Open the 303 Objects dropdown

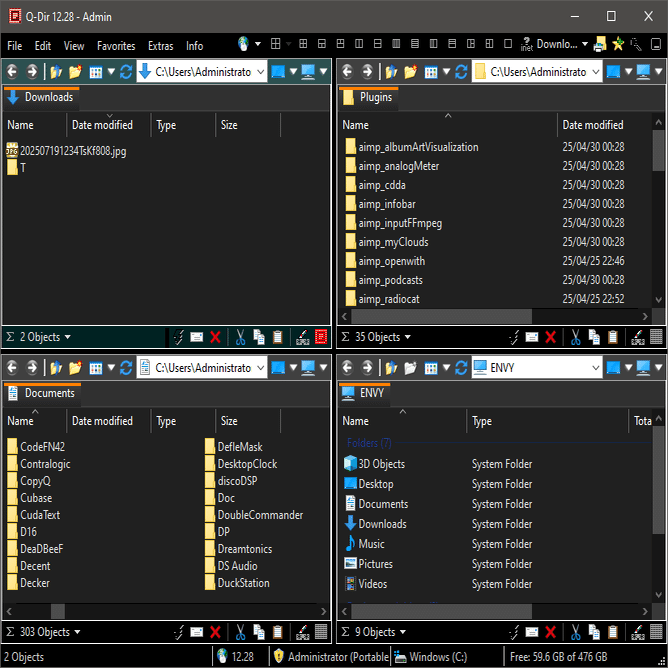77,632
